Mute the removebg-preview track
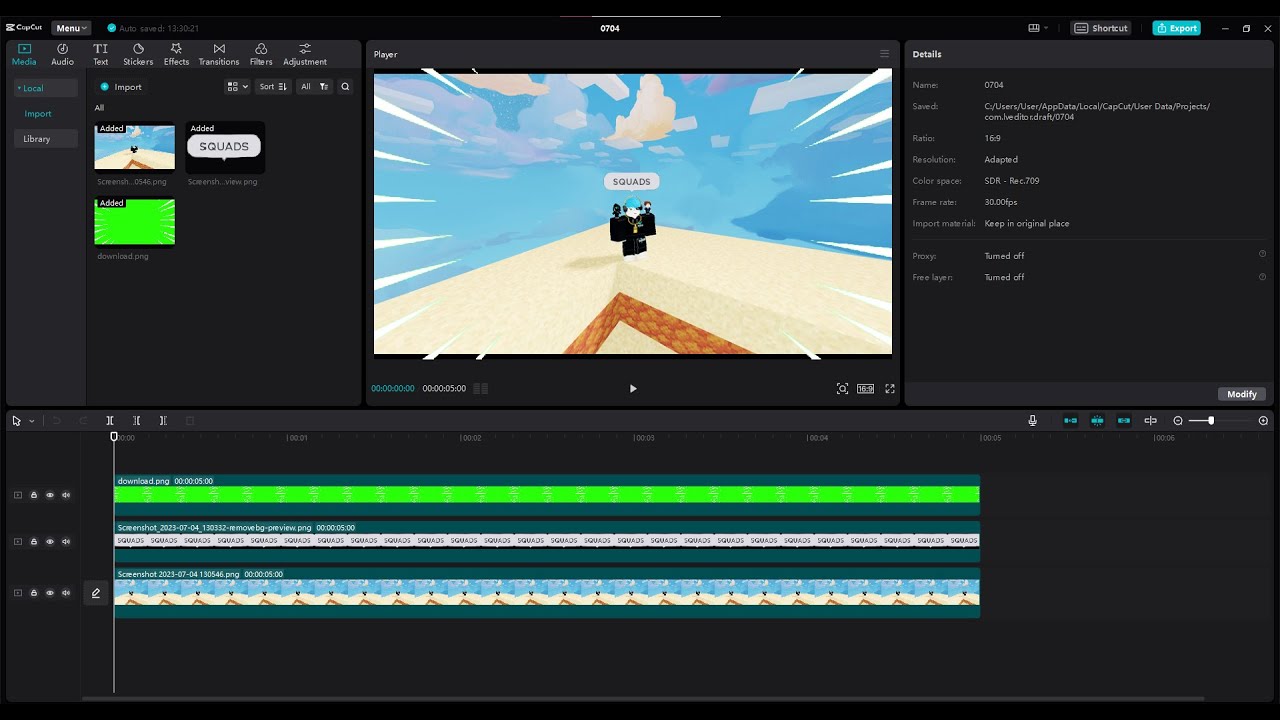The image size is (1280, 720). [66, 542]
